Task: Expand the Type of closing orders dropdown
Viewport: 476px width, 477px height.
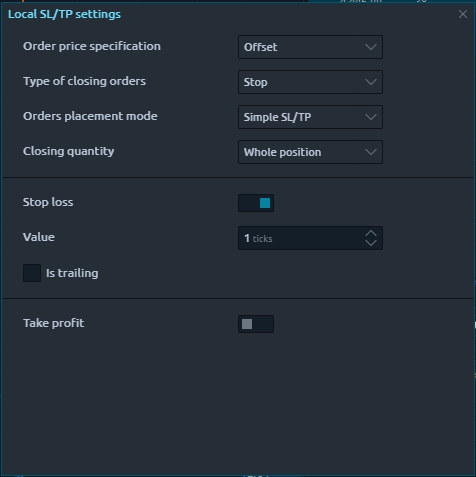Action: click(x=310, y=82)
